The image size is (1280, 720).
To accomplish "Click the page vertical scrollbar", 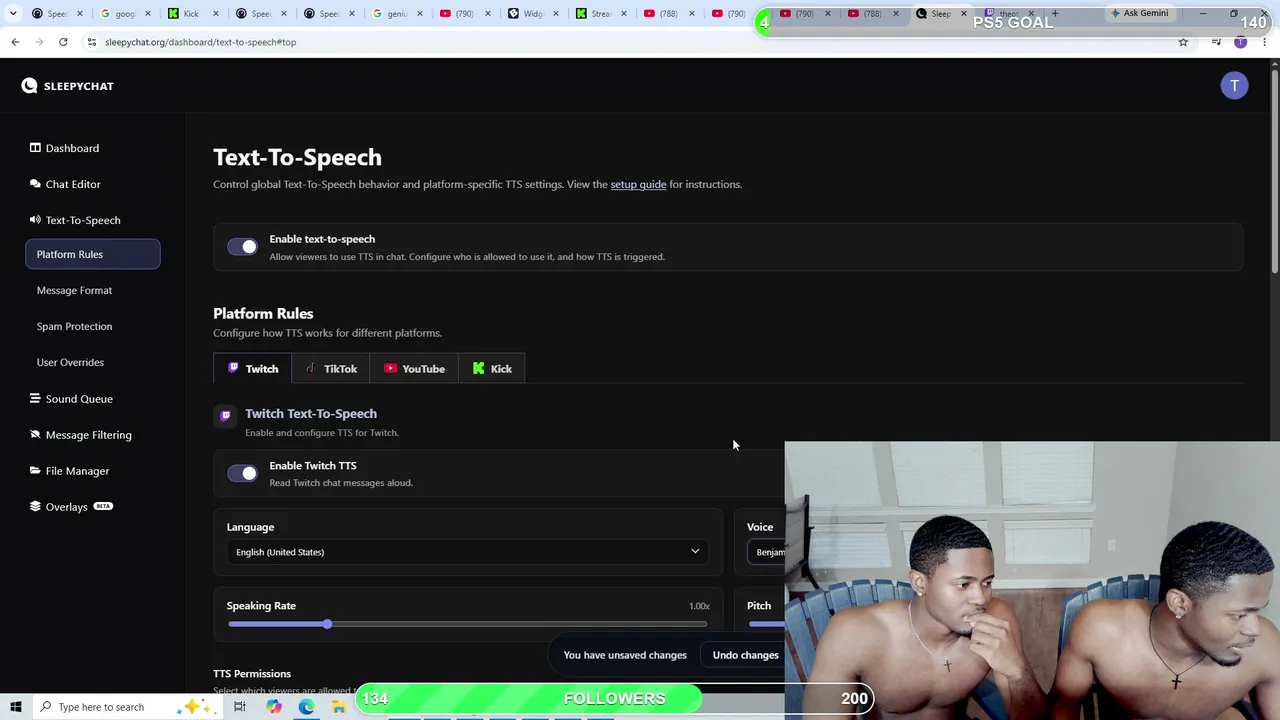I will 1274,170.
